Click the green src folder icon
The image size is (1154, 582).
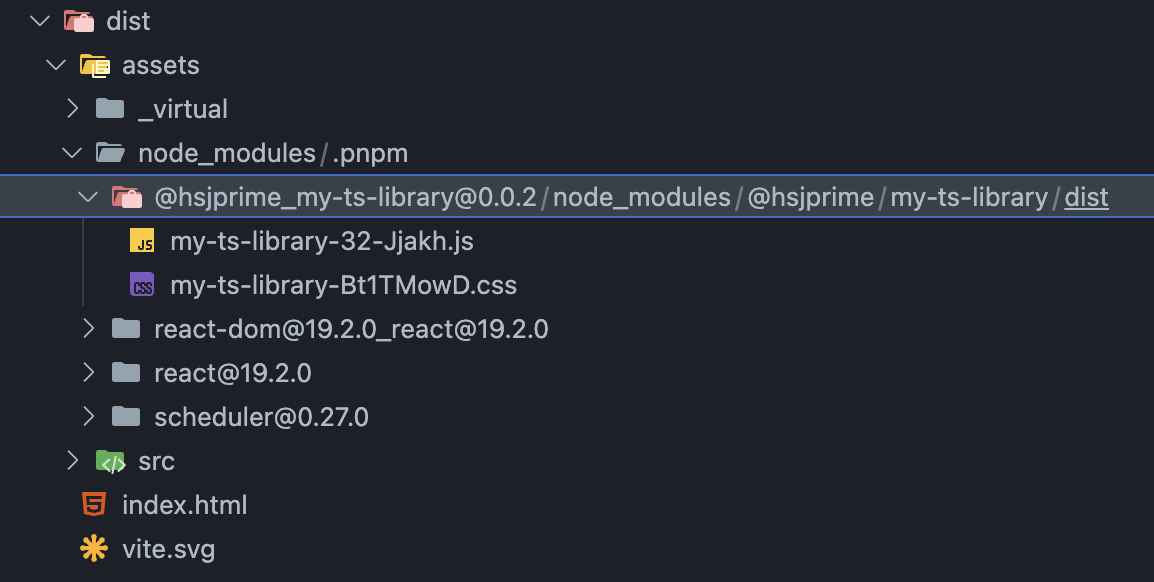(110, 461)
